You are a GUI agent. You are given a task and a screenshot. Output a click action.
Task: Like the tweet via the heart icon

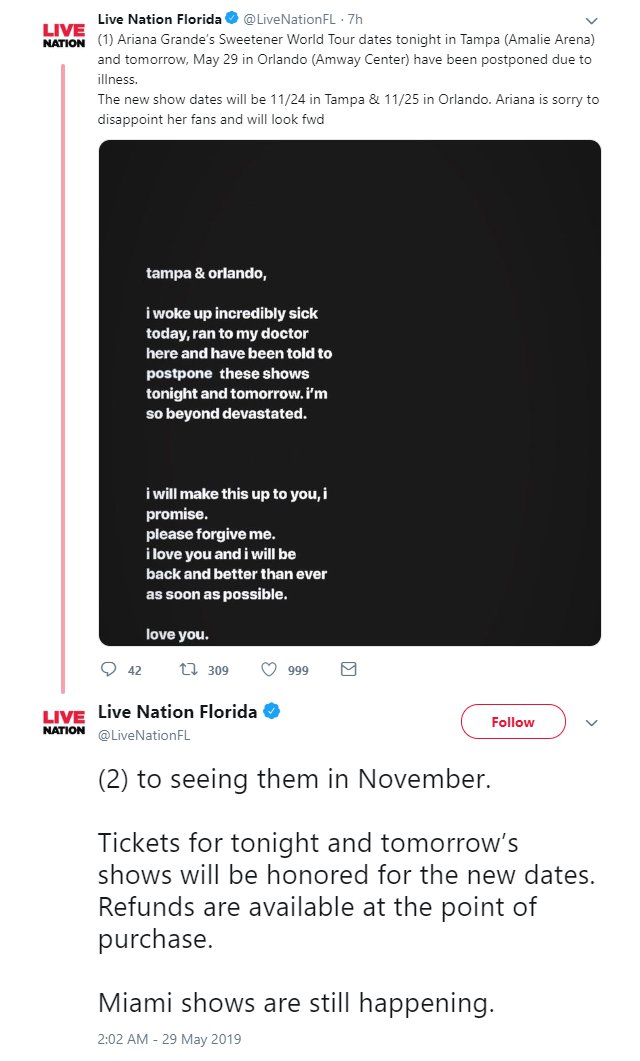(269, 669)
